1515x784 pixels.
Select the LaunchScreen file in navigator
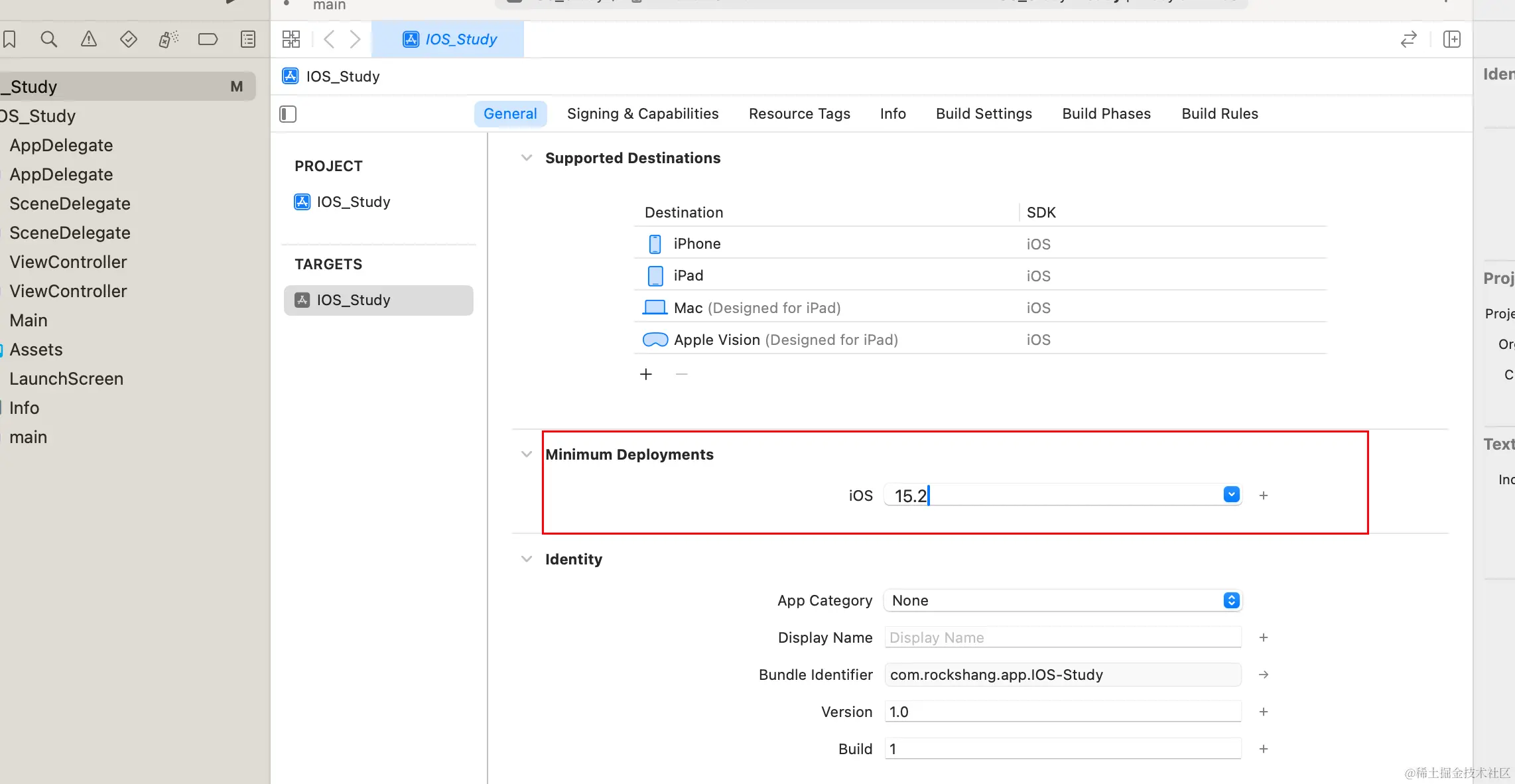pyautogui.click(x=66, y=379)
